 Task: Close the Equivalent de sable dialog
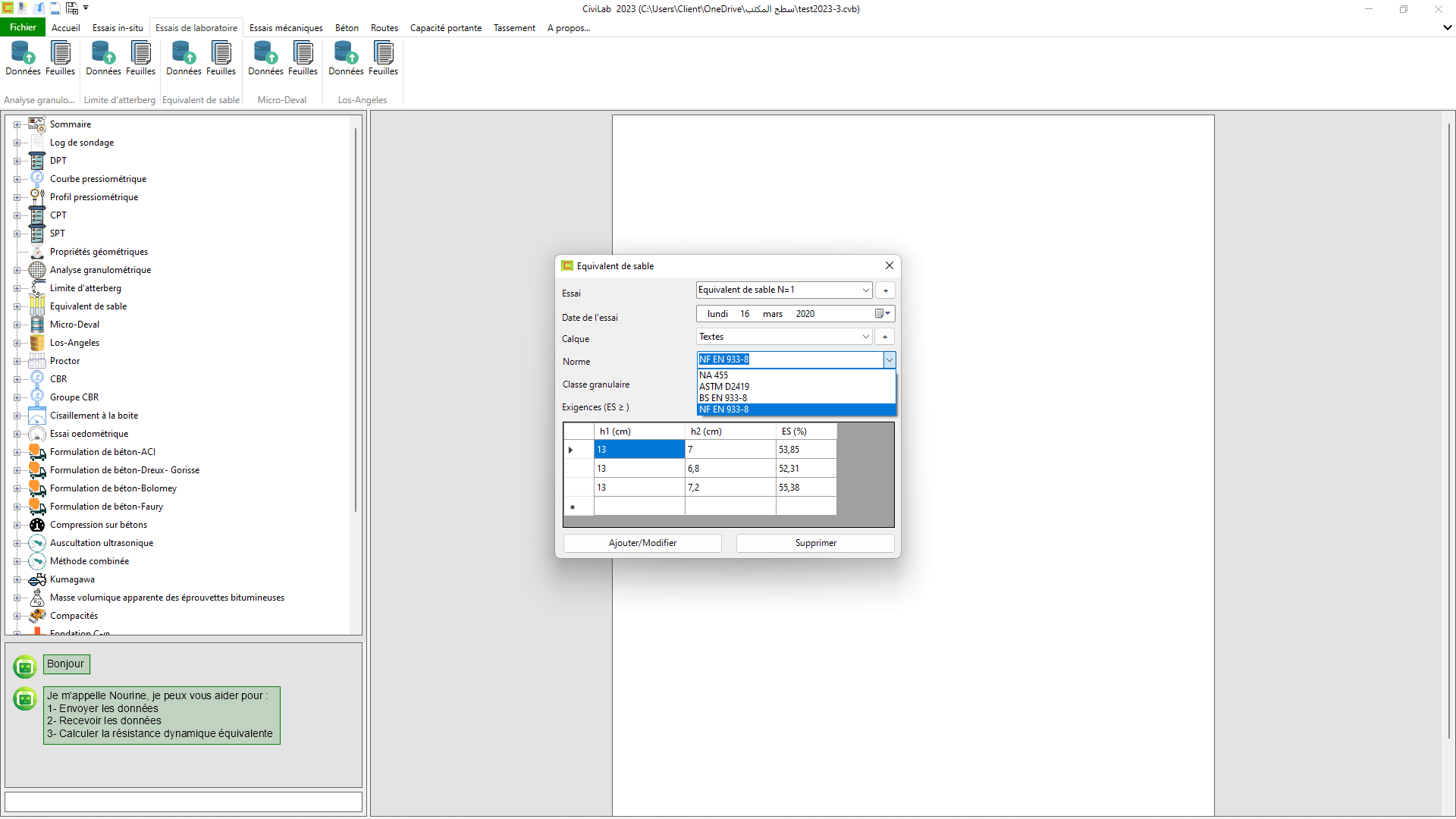[890, 265]
